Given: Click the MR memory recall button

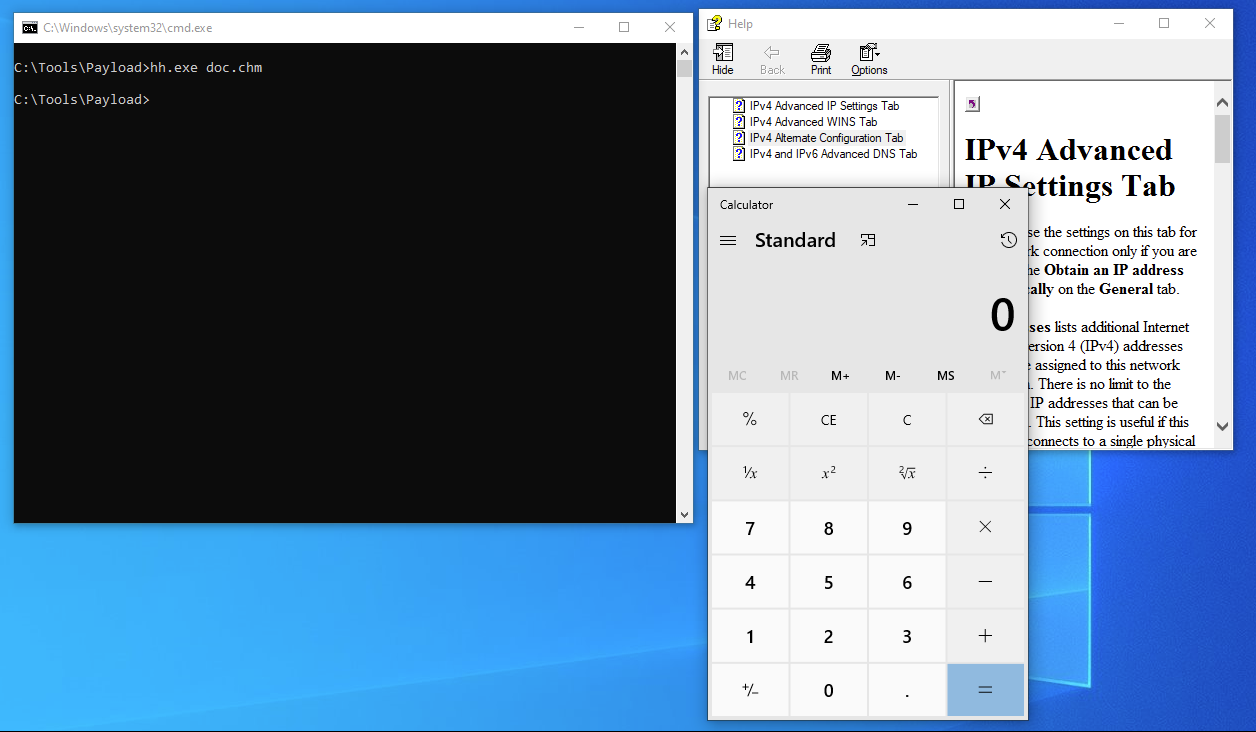Looking at the screenshot, I should 789,376.
